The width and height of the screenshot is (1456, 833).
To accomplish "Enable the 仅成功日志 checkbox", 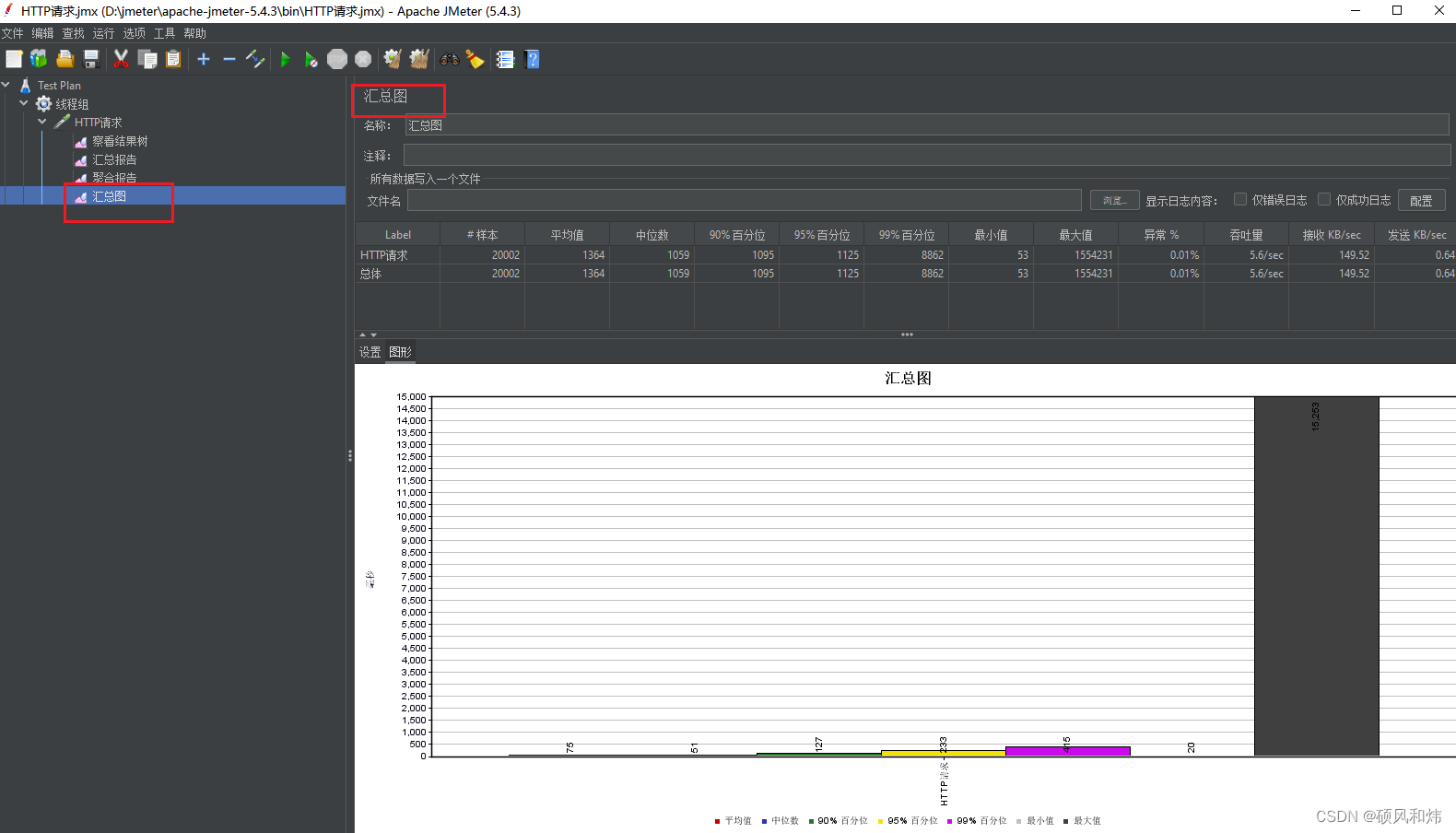I will tap(1324, 199).
